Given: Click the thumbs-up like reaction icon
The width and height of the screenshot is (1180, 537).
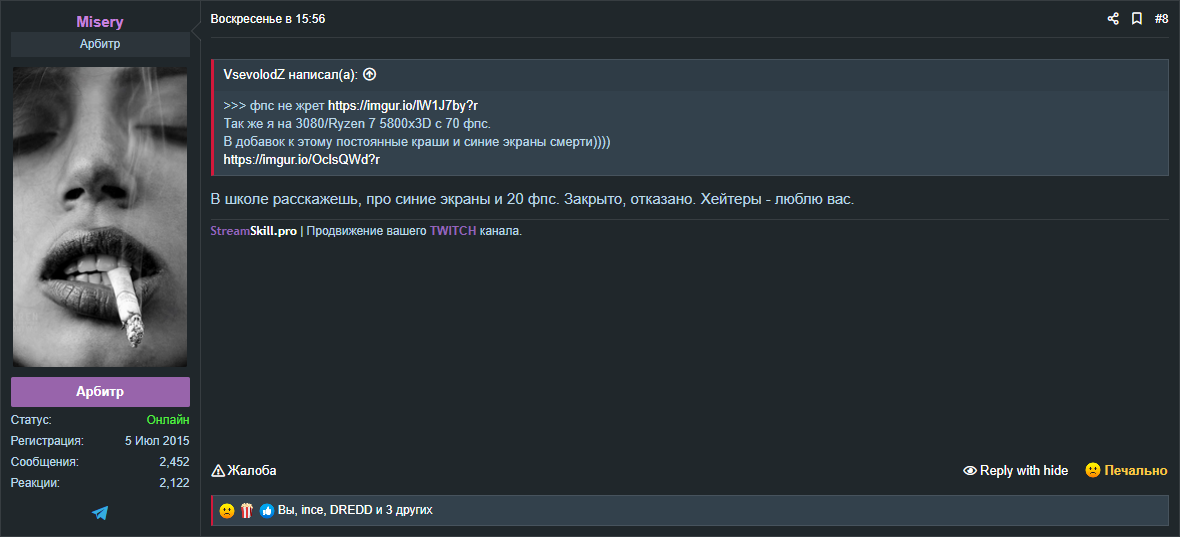Looking at the screenshot, I should coord(266,511).
